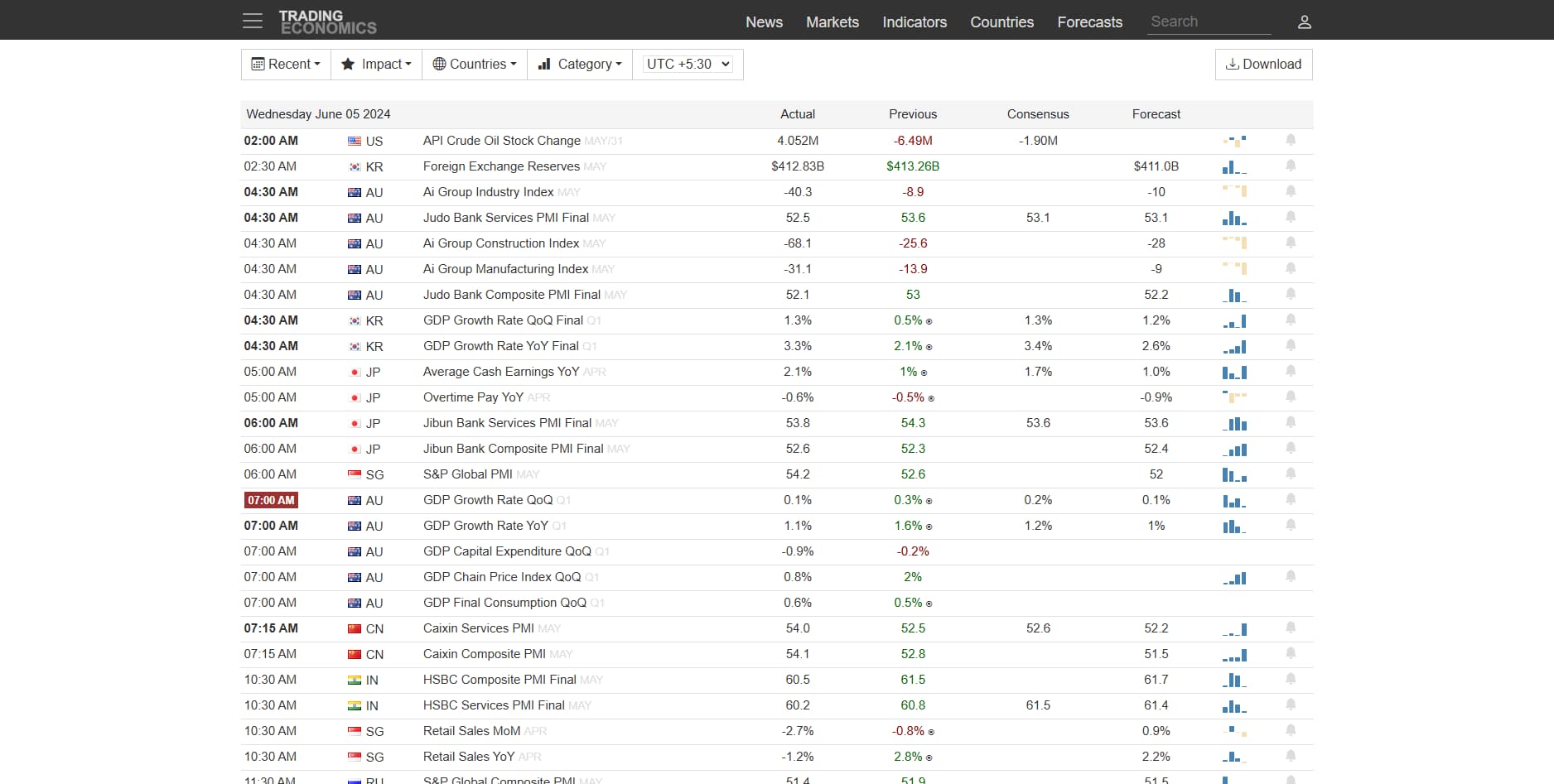The height and width of the screenshot is (784, 1554).
Task: Open Caixin Services PMI event link
Action: point(478,628)
